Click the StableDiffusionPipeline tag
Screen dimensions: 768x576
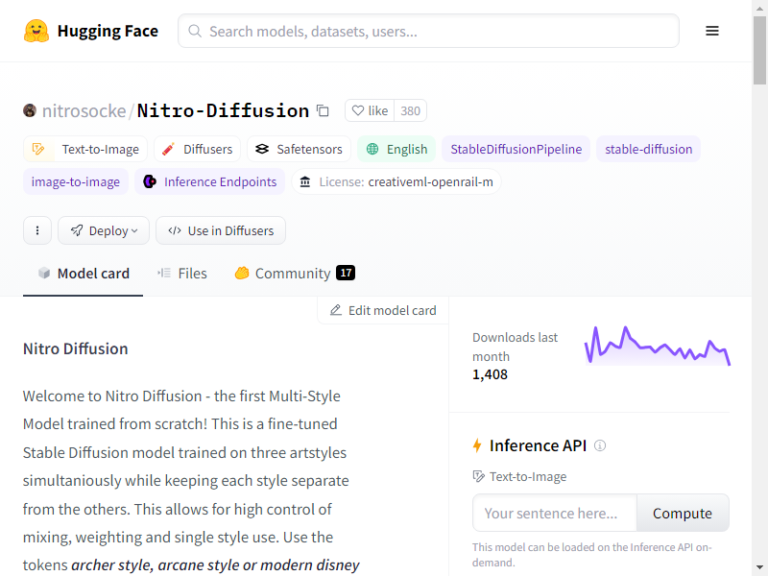(516, 149)
